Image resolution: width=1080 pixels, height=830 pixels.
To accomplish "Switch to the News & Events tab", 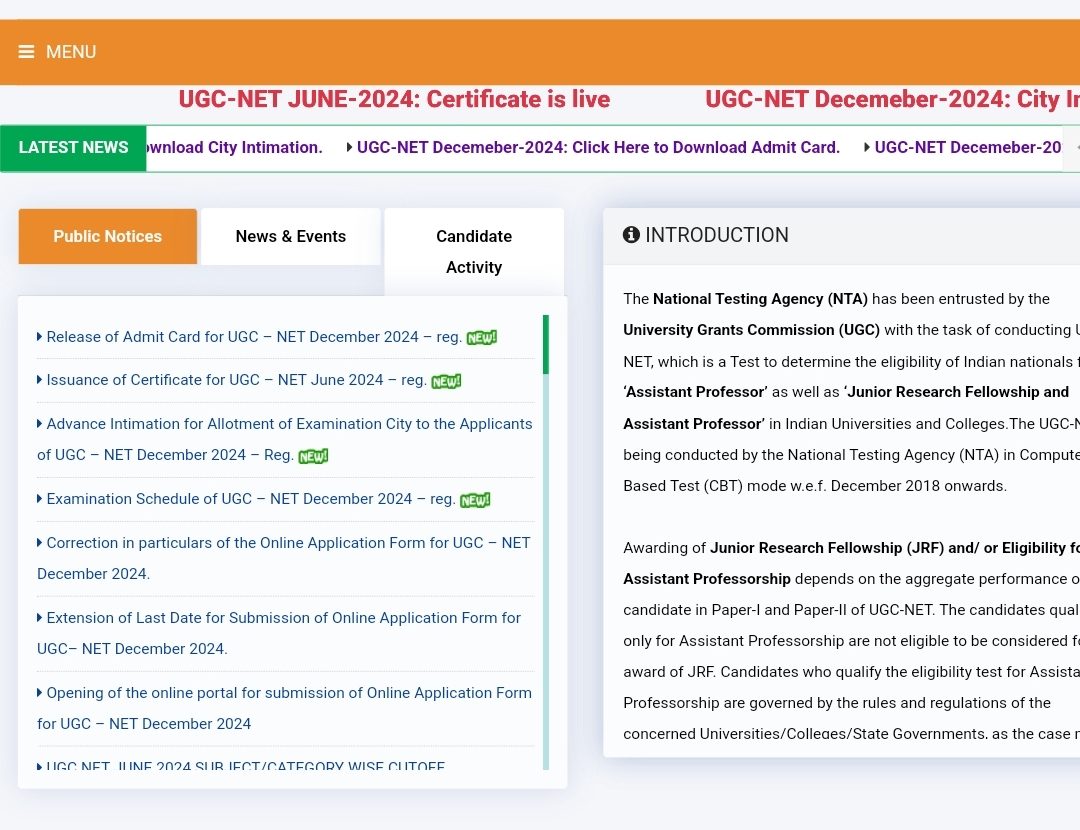I will pos(291,236).
